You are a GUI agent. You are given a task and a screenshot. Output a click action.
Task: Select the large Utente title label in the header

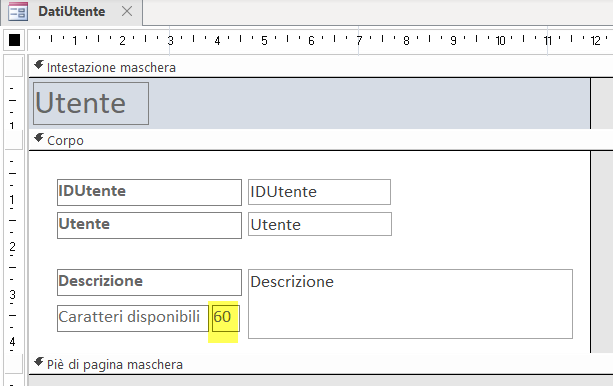(x=91, y=103)
